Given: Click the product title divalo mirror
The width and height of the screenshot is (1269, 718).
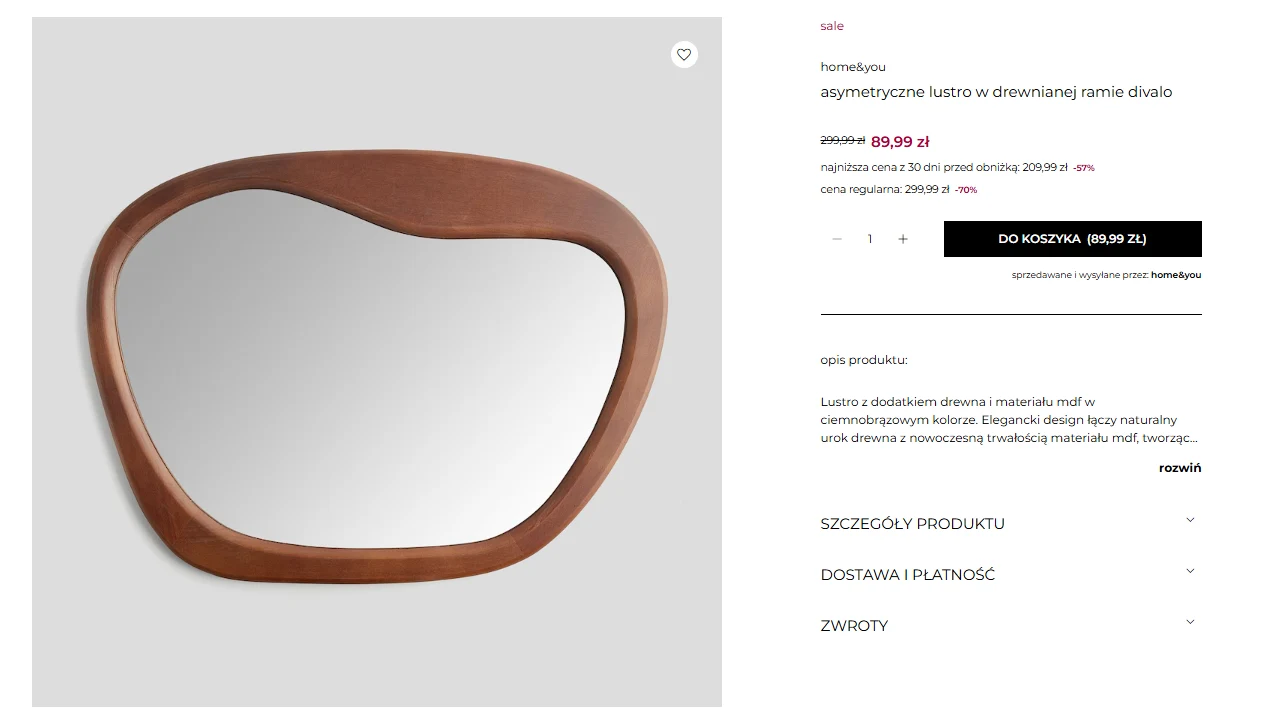Looking at the screenshot, I should pos(996,92).
